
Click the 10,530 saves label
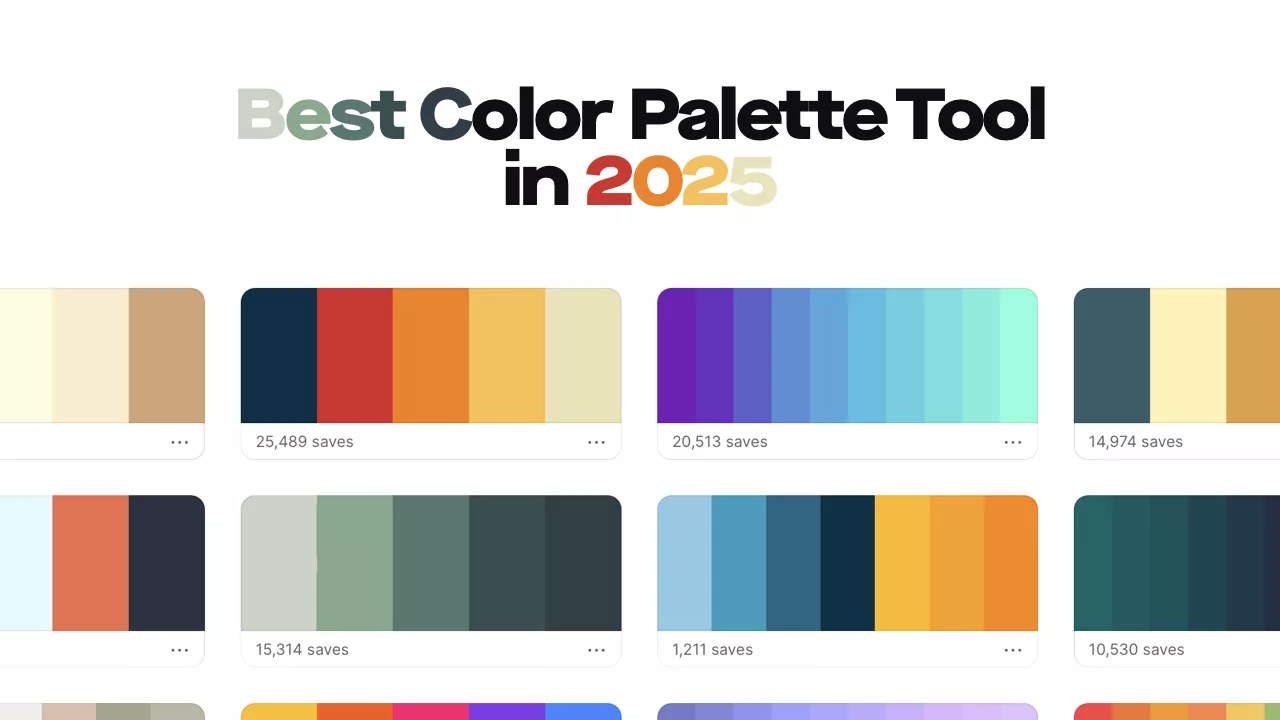[1136, 650]
